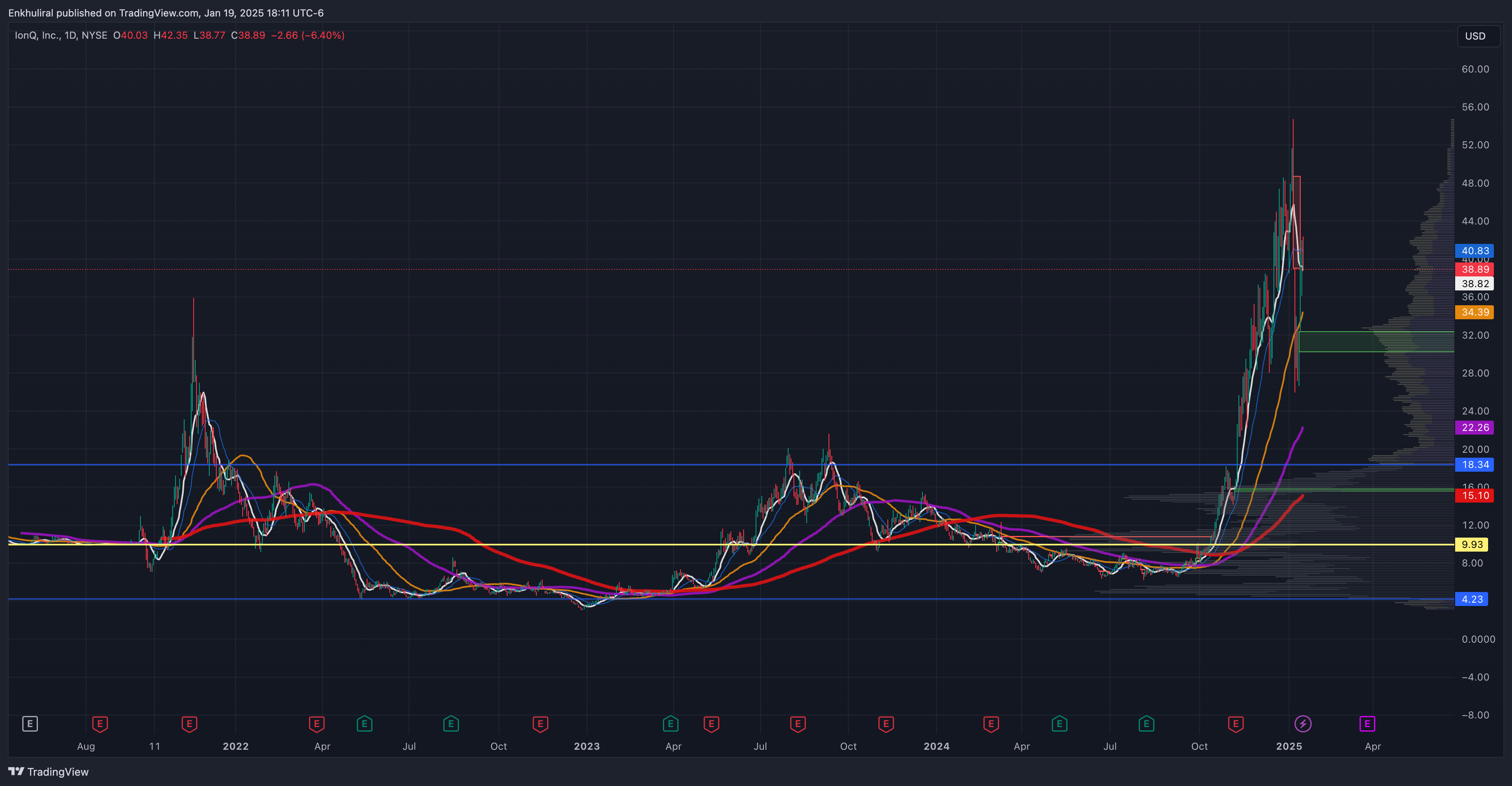Image resolution: width=1512 pixels, height=786 pixels.
Task: Click the orange 34.39 moving average label
Action: pyautogui.click(x=1475, y=312)
